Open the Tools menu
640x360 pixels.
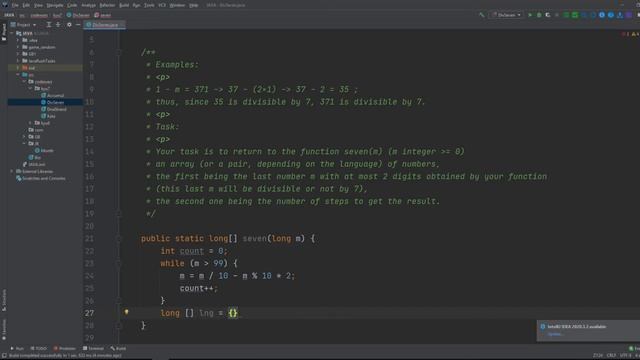click(x=149, y=5)
